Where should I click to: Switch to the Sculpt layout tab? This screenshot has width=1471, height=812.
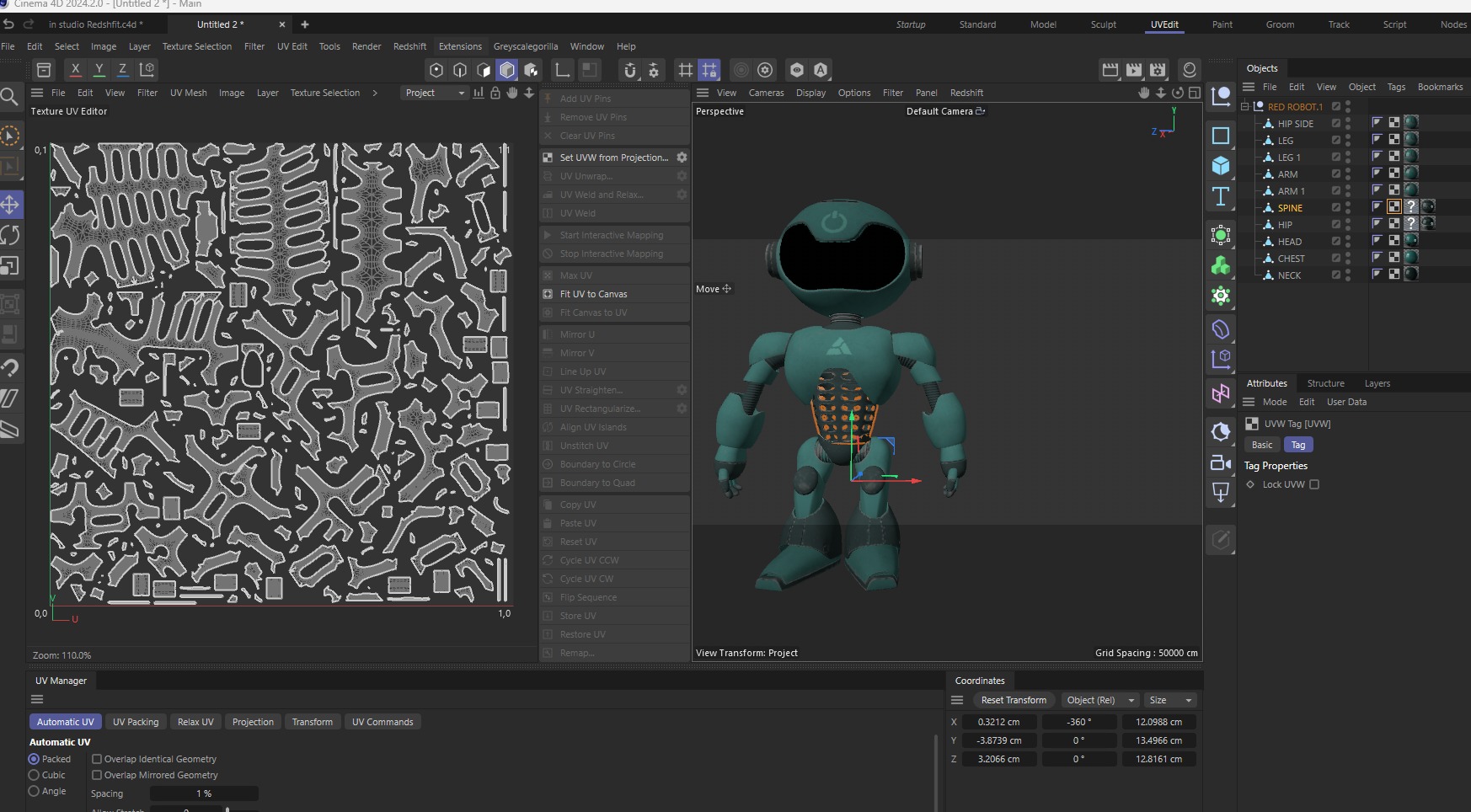[1103, 24]
